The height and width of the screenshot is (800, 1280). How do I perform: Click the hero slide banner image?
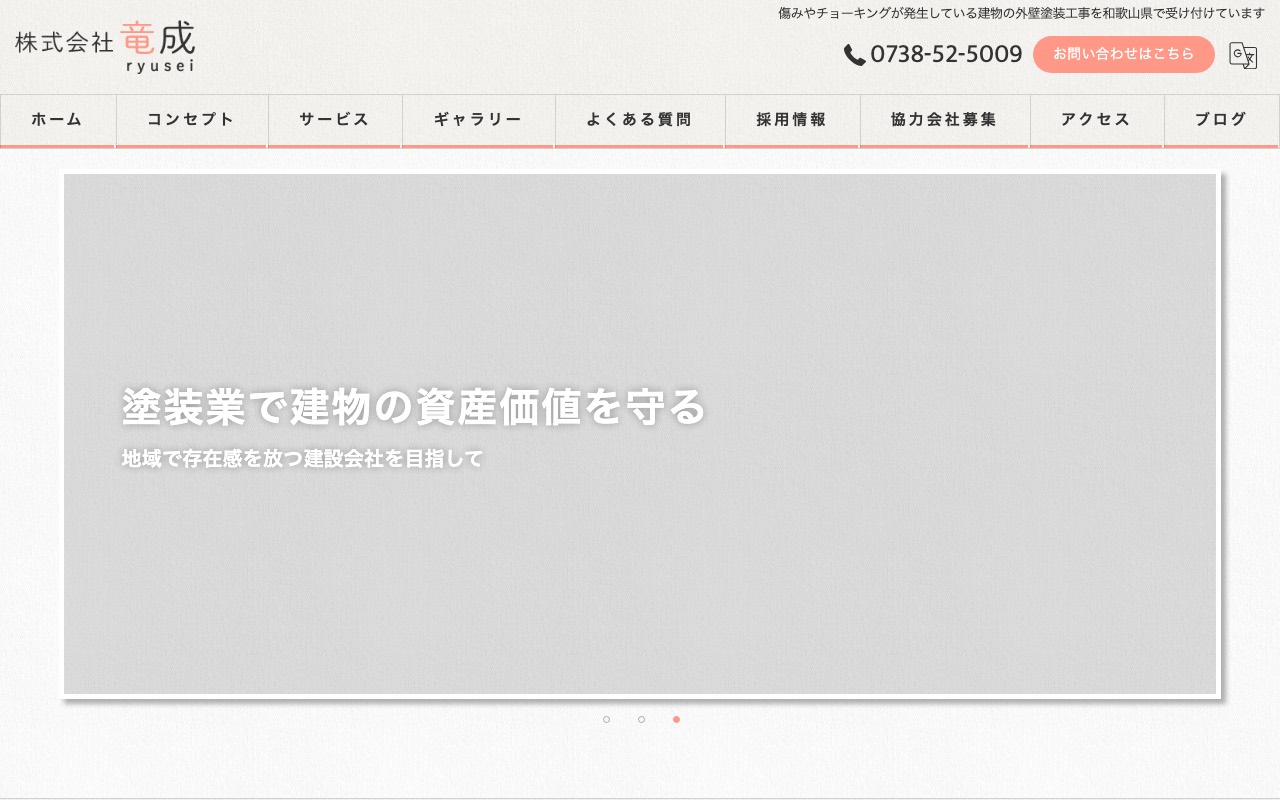640,434
